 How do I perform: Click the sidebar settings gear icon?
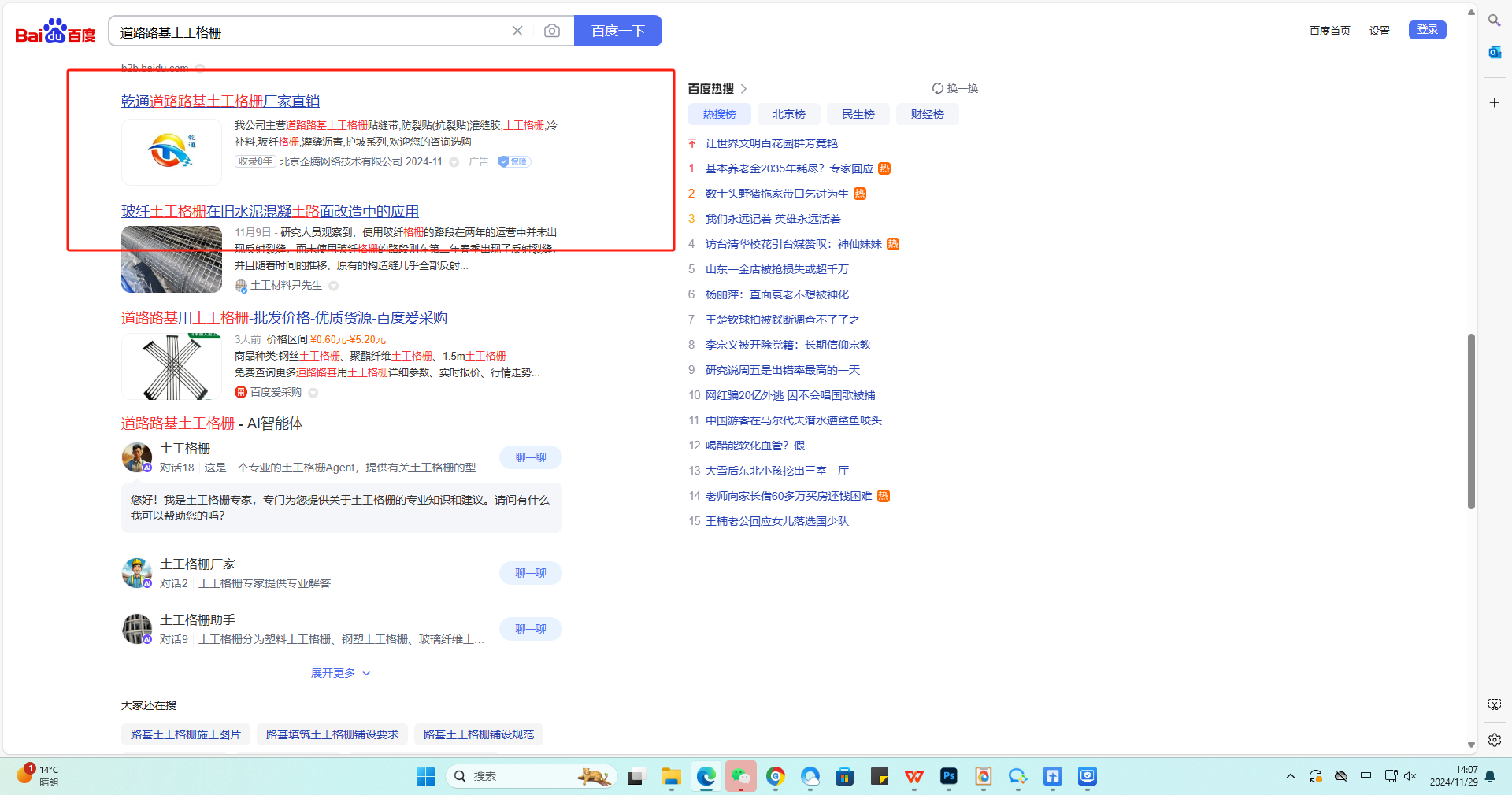pyautogui.click(x=1494, y=740)
